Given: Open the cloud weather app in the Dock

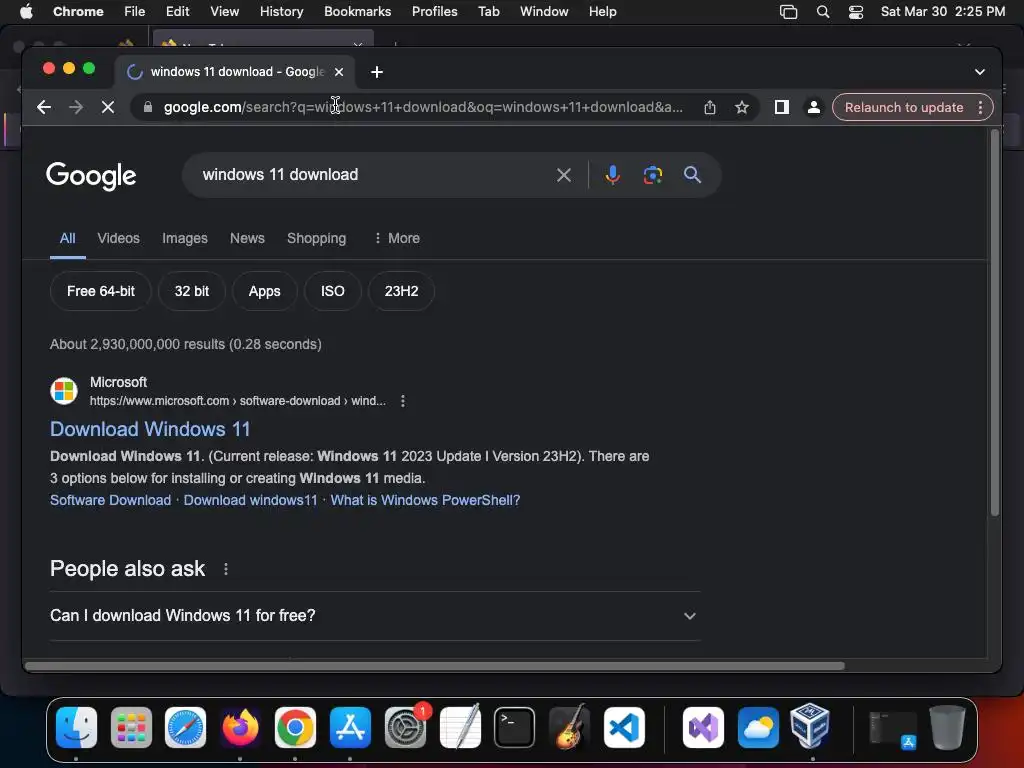Looking at the screenshot, I should (x=758, y=727).
